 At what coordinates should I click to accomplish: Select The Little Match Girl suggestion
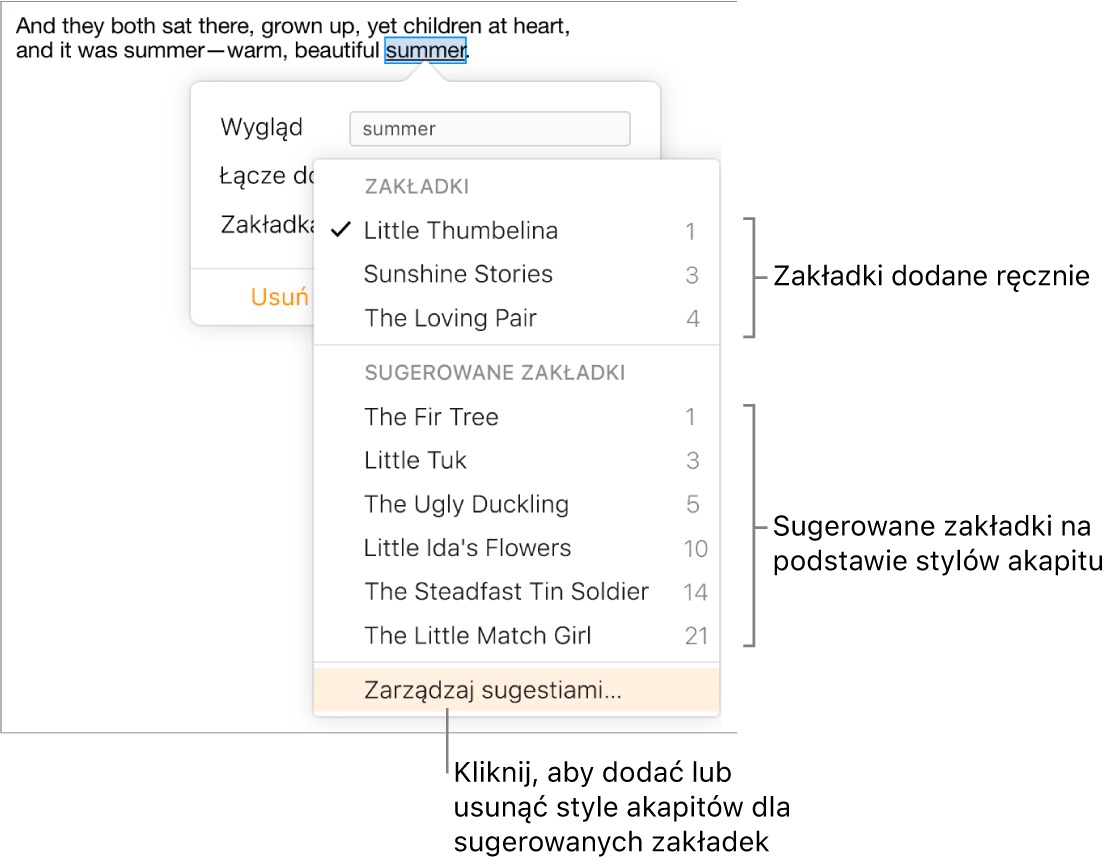478,636
